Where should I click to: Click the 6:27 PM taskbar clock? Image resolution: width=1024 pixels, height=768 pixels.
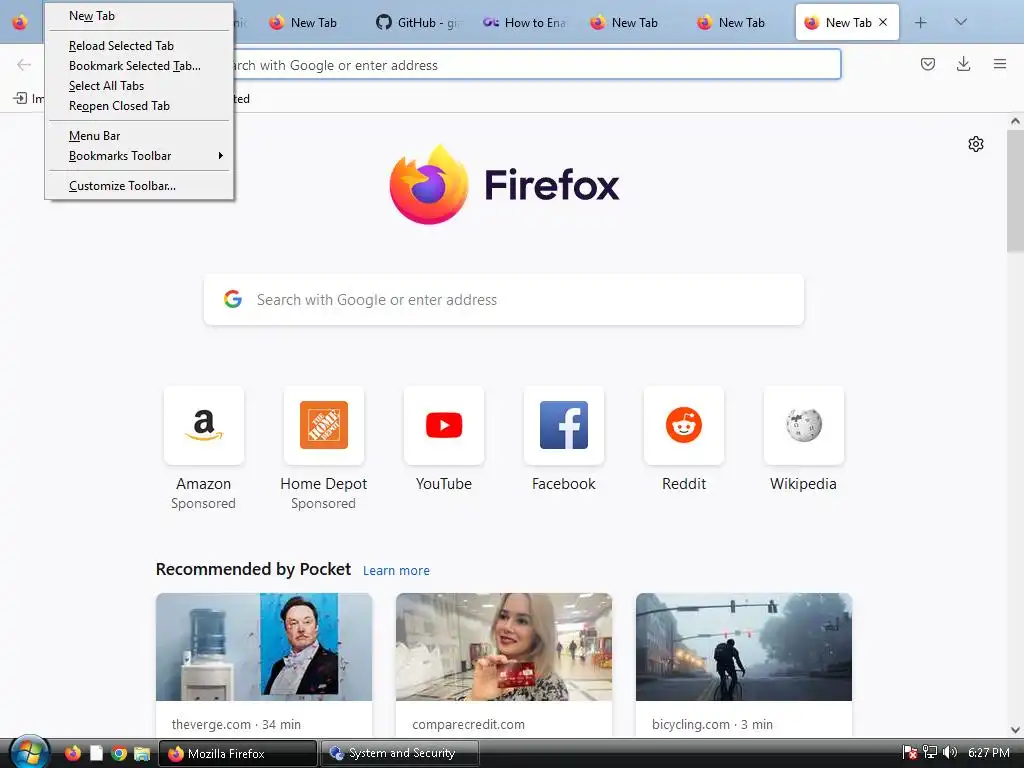(x=989, y=753)
